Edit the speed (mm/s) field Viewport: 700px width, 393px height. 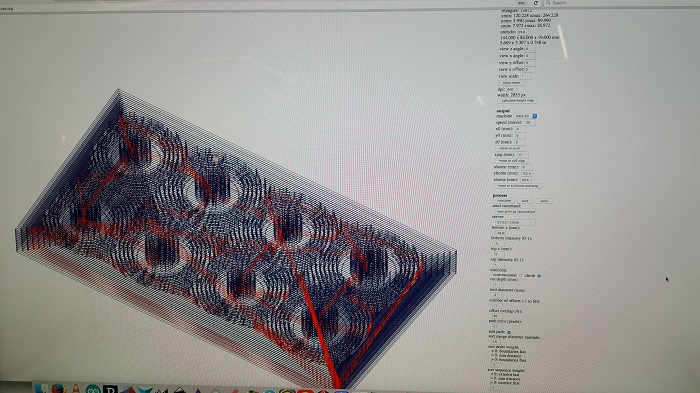click(529, 122)
